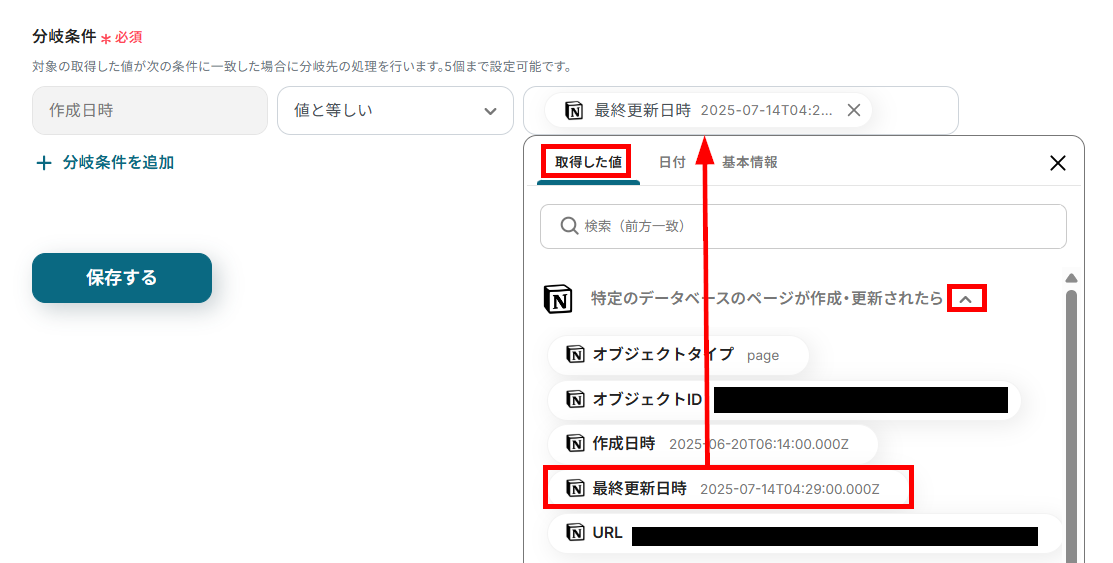Screen dimensions: 1113x563
Task: Click the 保存する button
Action: point(122,278)
